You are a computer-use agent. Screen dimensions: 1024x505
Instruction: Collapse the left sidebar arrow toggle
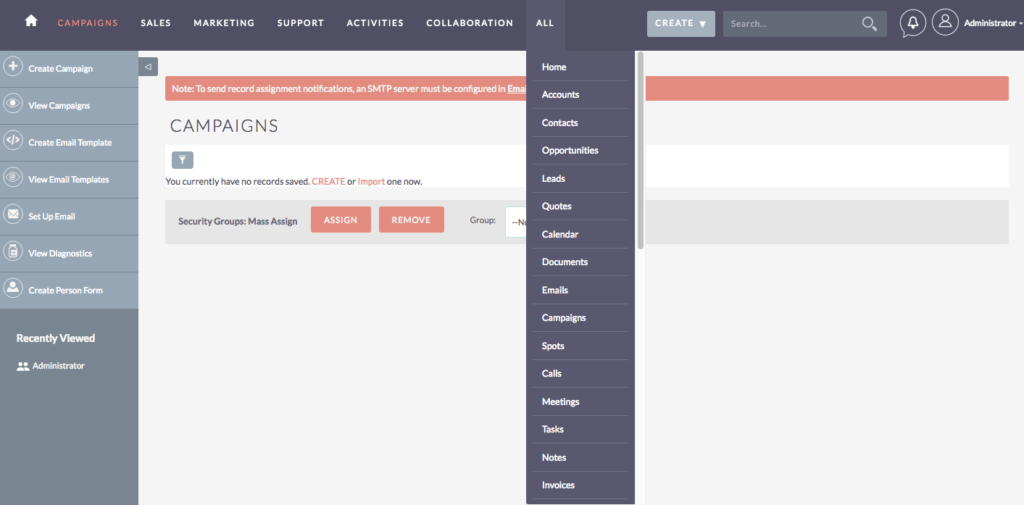pos(148,67)
